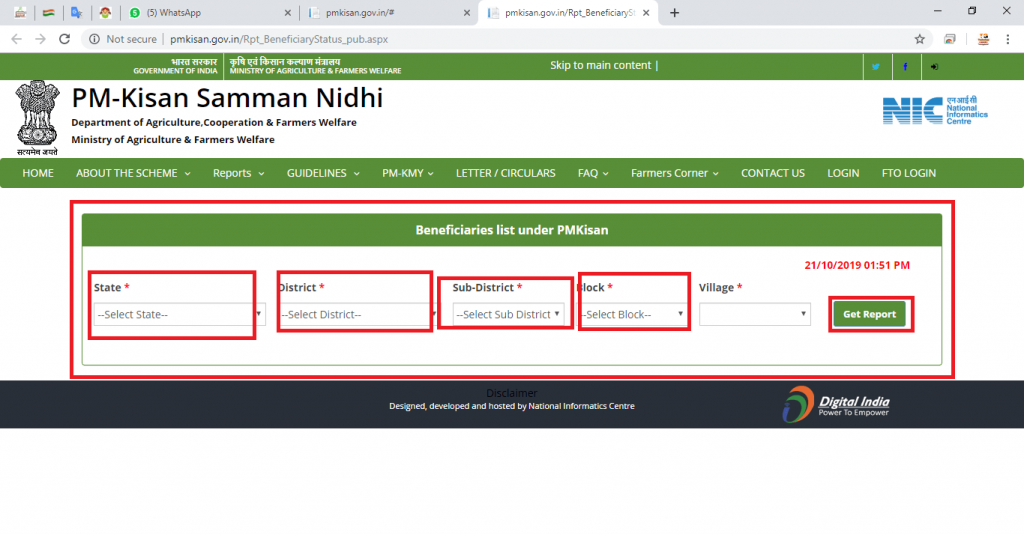Open the Village dropdown
1024x534 pixels.
point(754,314)
